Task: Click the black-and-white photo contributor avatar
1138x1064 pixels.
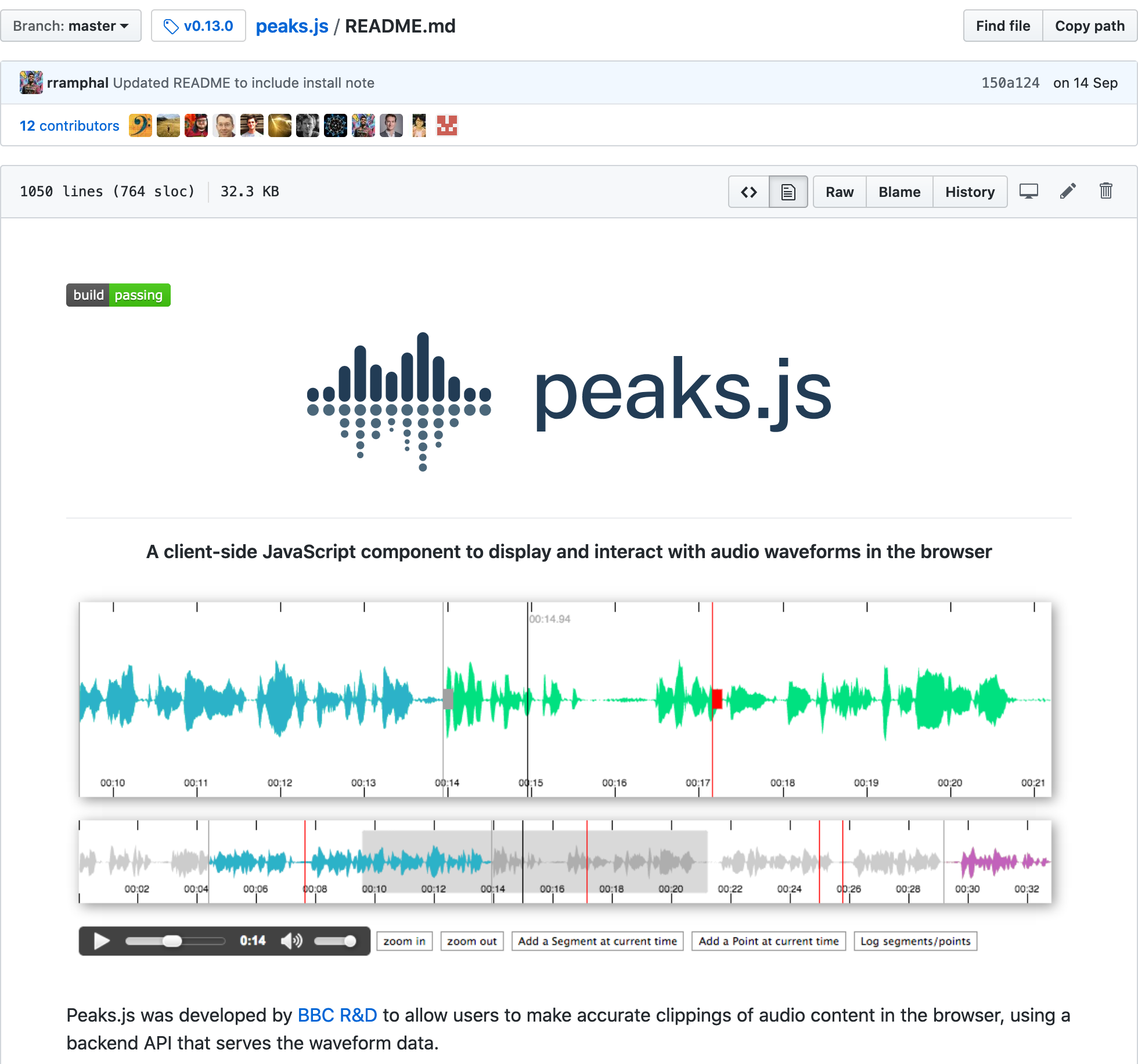Action: [x=308, y=125]
